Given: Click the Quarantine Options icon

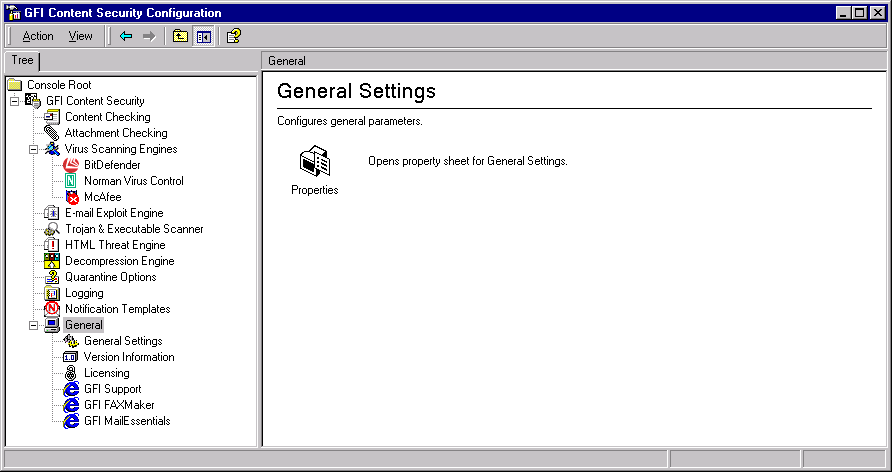Looking at the screenshot, I should (x=52, y=277).
